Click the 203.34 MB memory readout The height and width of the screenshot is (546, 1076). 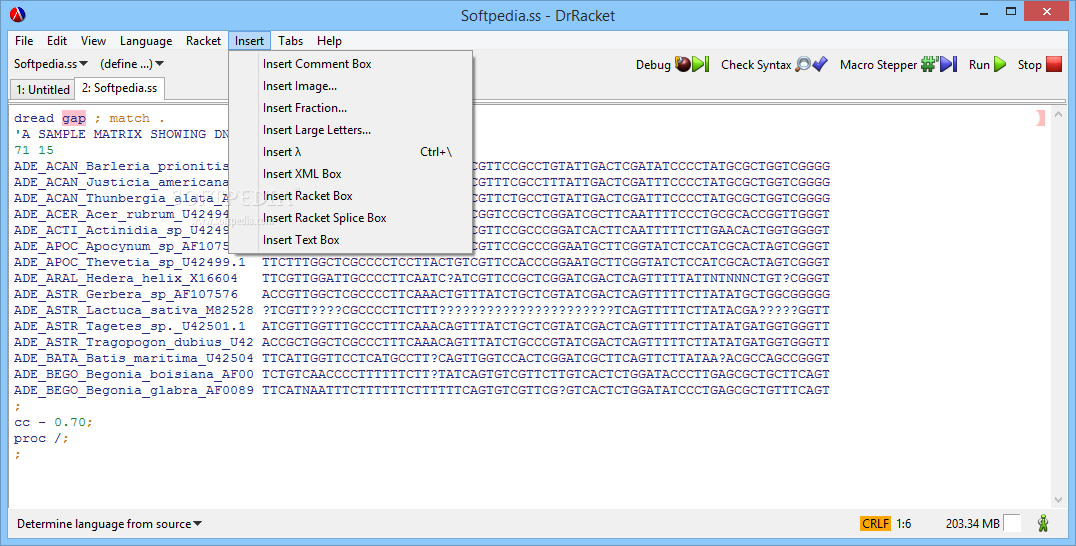tap(972, 523)
